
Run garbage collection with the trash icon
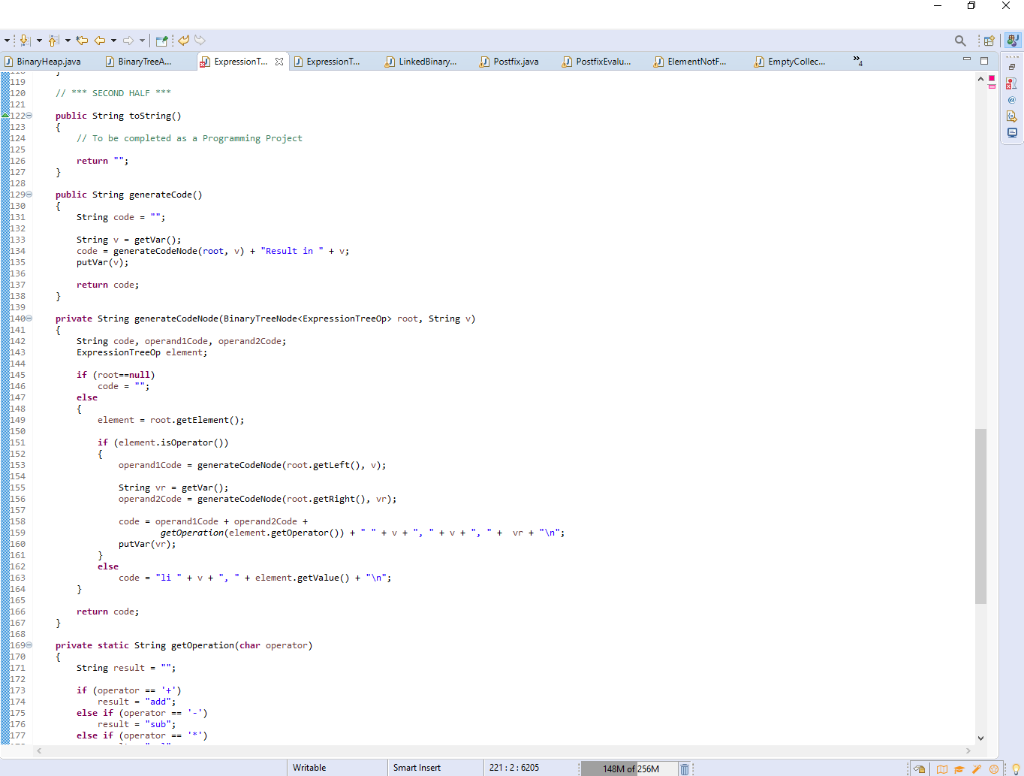(x=684, y=766)
